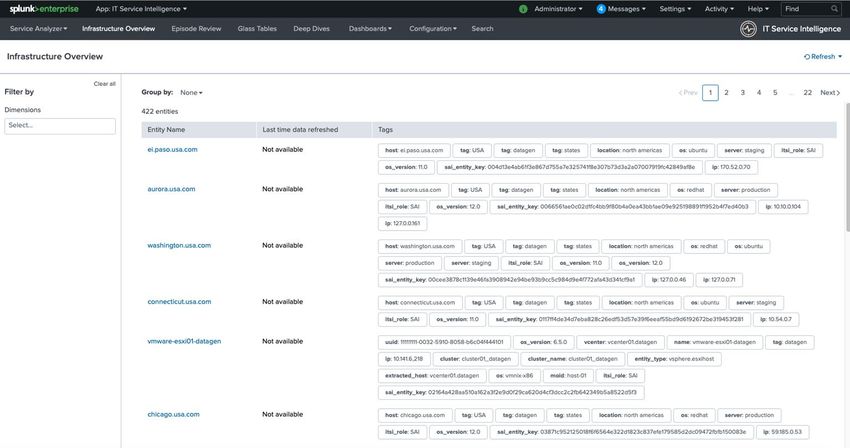
Task: Click the search magnifier icon in Find box
Action: pyautogui.click(x=834, y=9)
